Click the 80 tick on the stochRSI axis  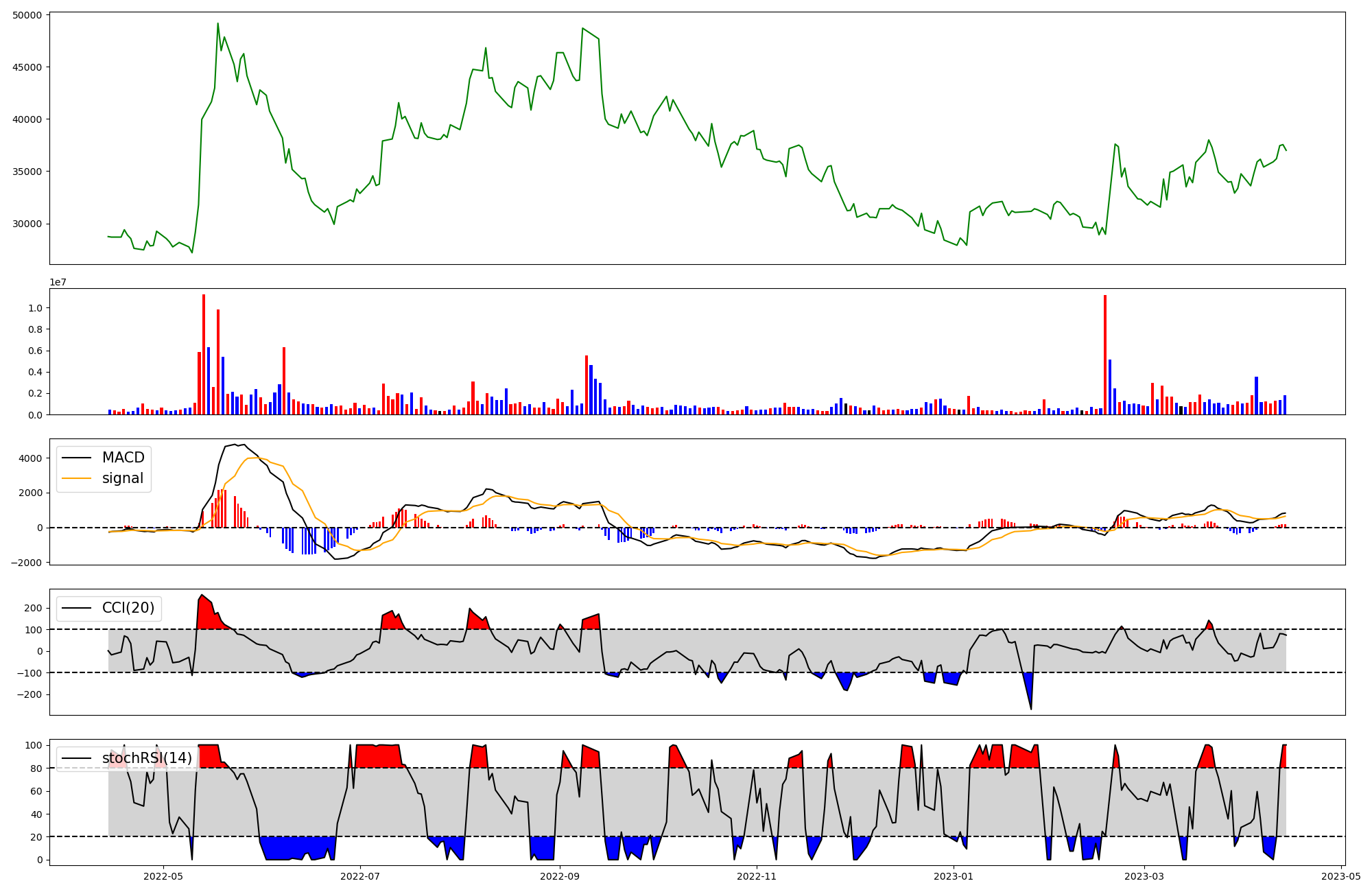coord(37,768)
